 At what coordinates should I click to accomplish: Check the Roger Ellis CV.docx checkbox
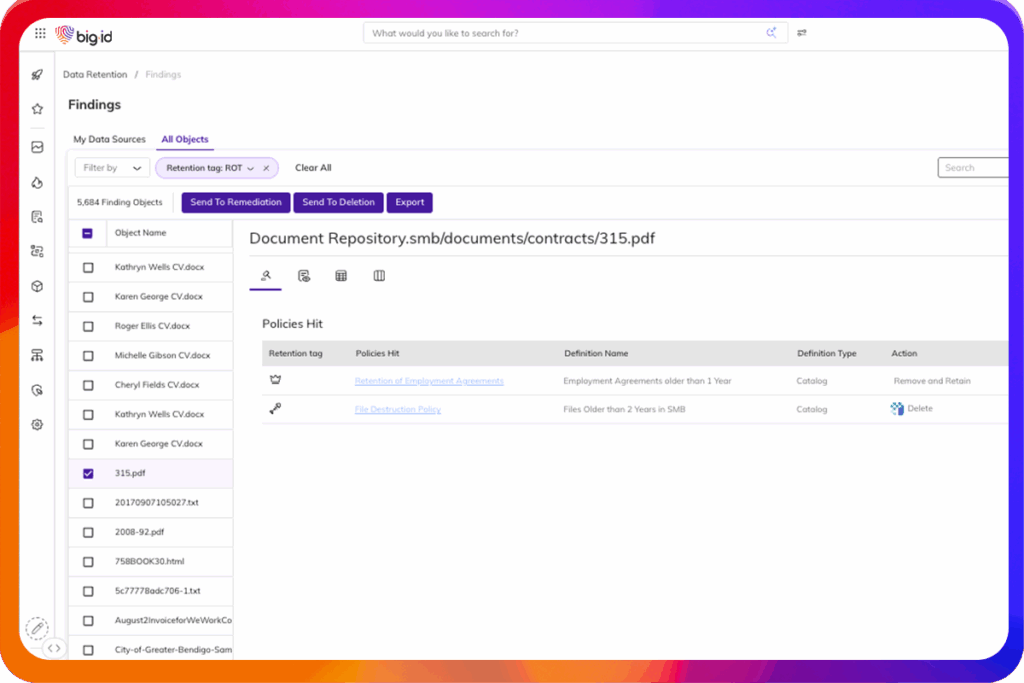[x=88, y=326]
